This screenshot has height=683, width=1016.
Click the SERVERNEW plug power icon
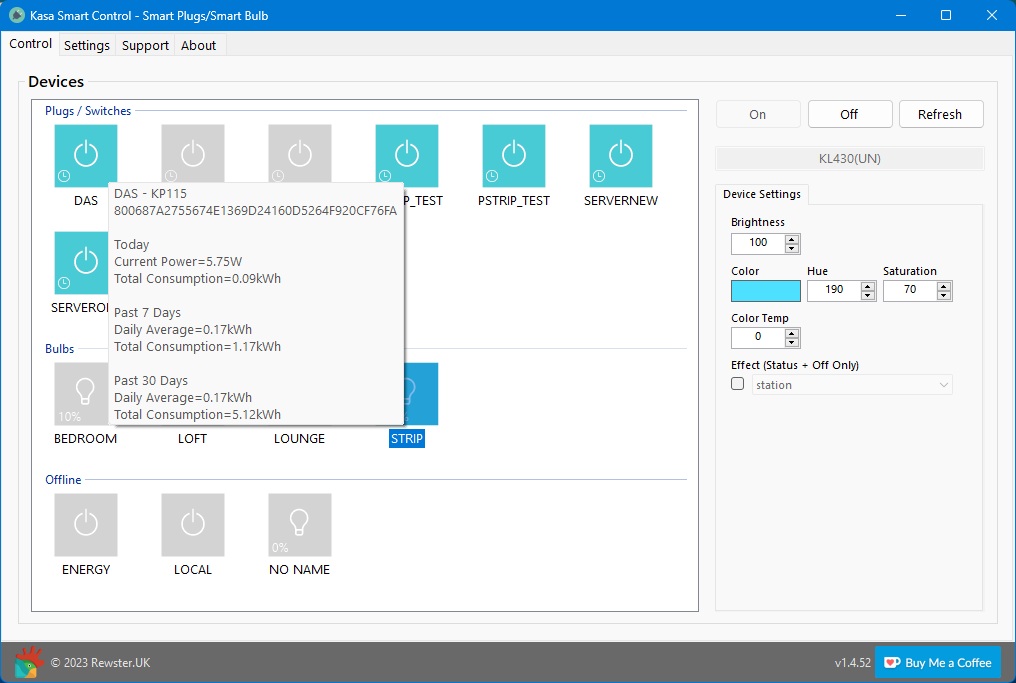coord(620,155)
